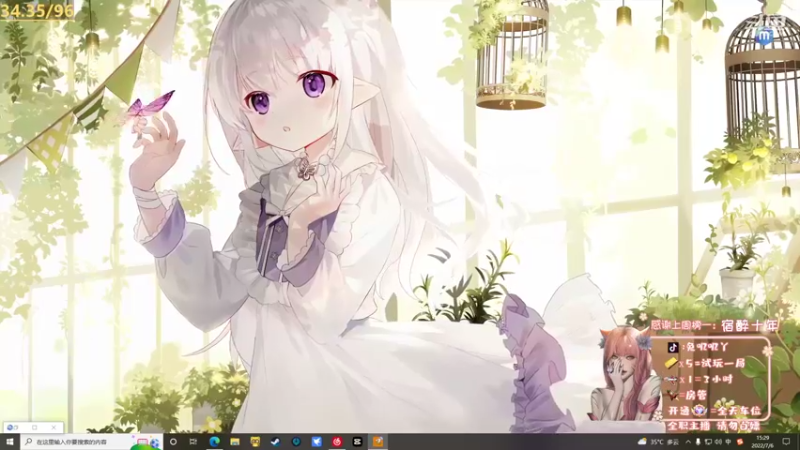Click the microphone tray icon
This screenshot has width=800, height=450.
(698, 442)
